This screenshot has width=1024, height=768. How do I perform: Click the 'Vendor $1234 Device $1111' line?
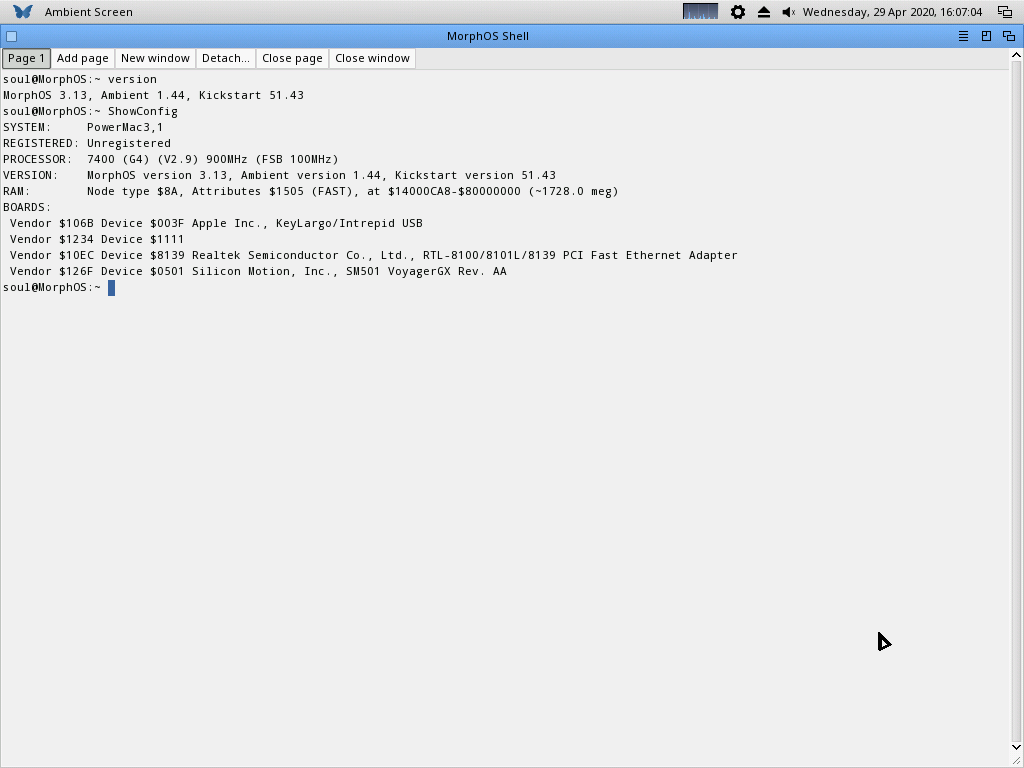coord(97,239)
